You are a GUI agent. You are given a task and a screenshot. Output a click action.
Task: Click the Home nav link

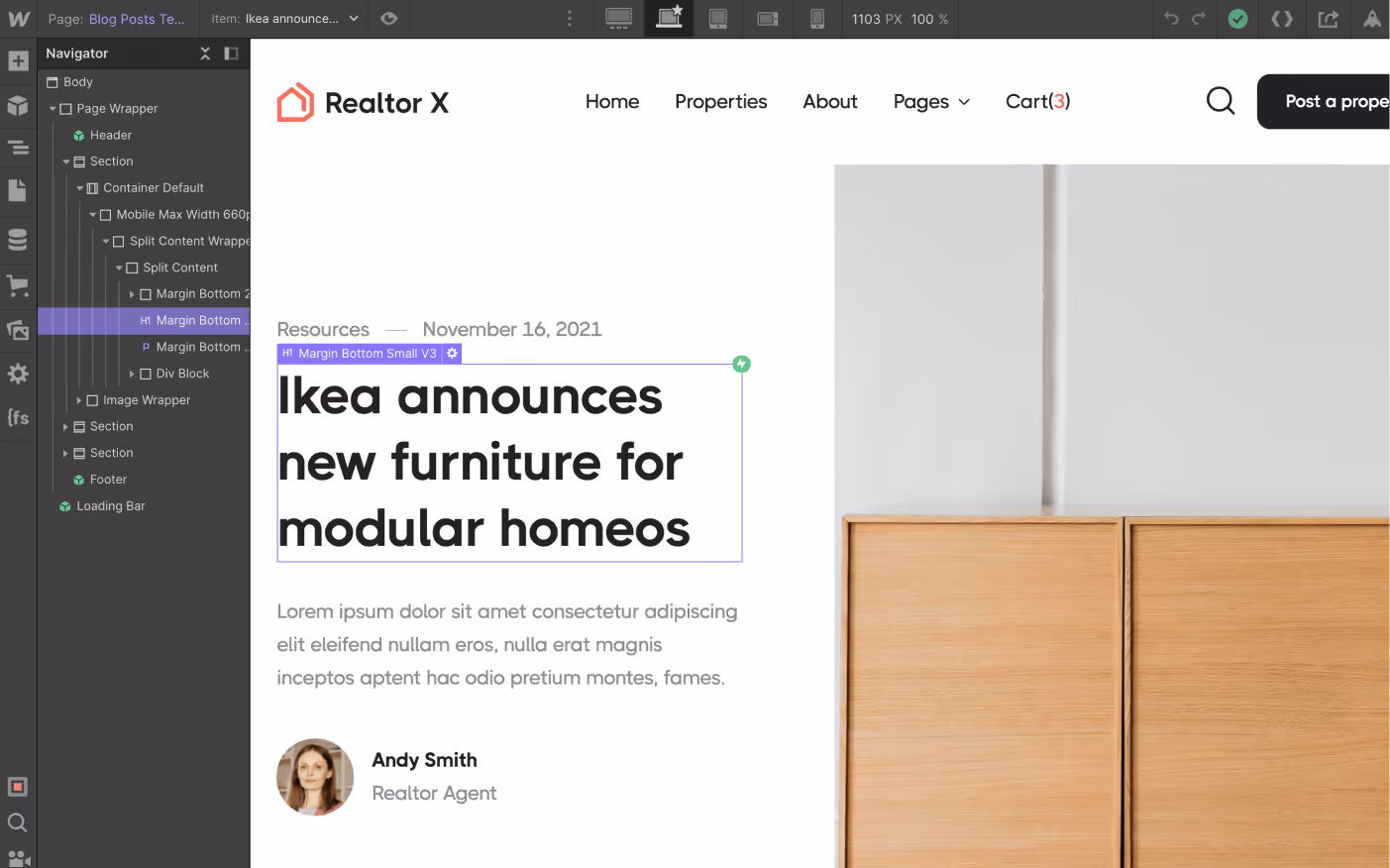pos(612,101)
